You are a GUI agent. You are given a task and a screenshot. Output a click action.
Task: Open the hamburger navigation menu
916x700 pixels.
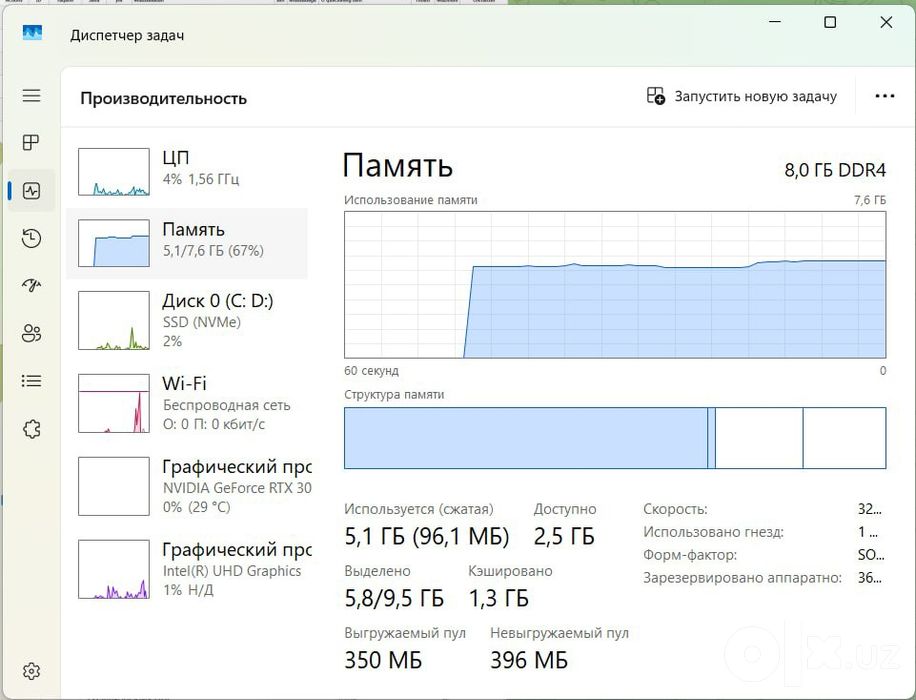(x=32, y=95)
